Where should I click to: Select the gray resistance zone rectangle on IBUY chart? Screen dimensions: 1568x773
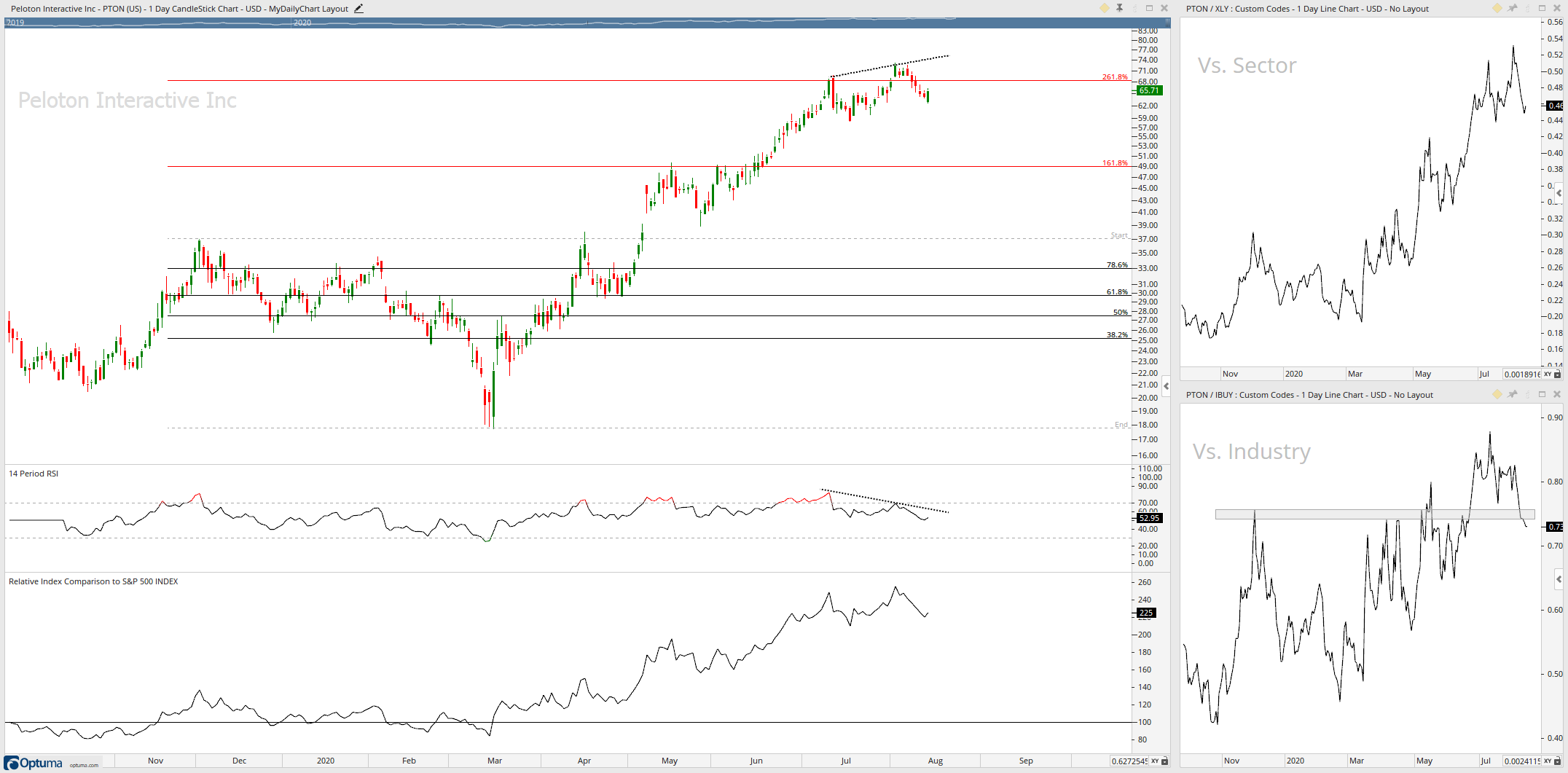(x=1375, y=514)
